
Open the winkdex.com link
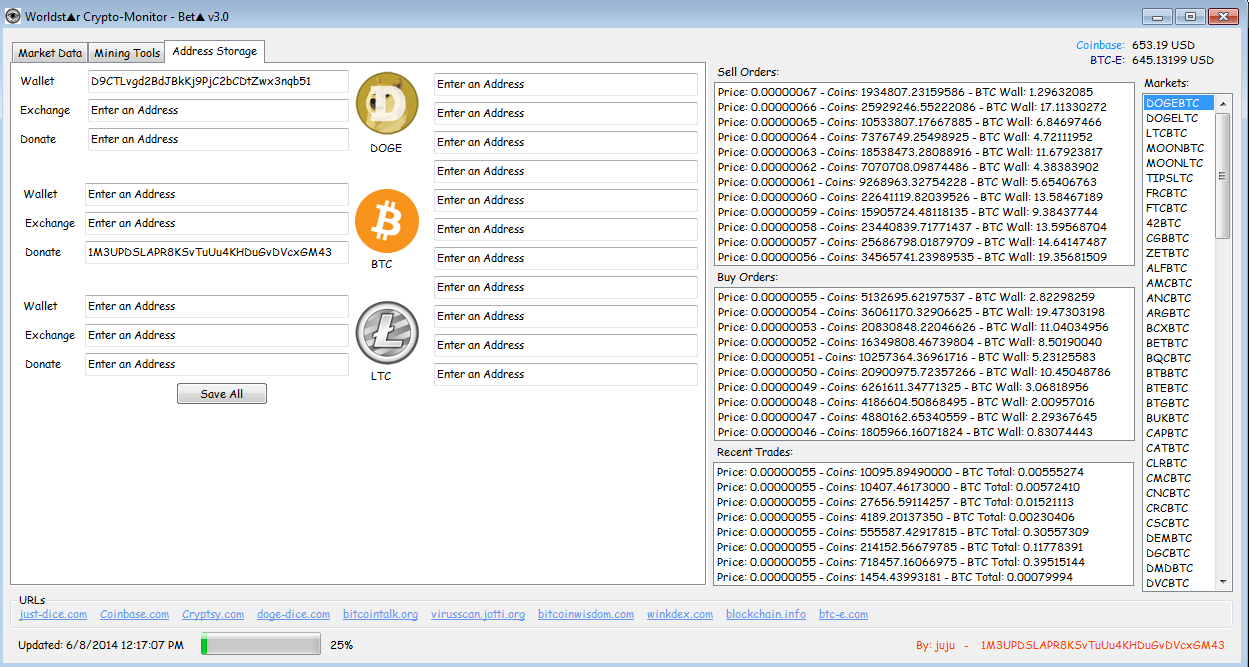pyautogui.click(x=680, y=614)
